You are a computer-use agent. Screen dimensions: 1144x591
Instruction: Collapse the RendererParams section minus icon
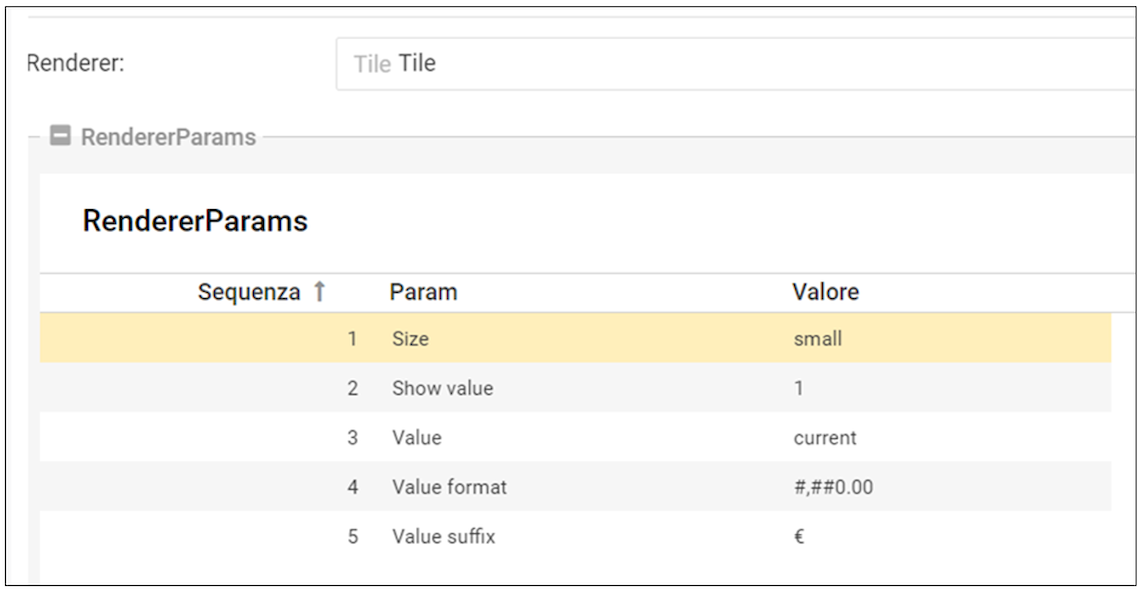click(60, 136)
